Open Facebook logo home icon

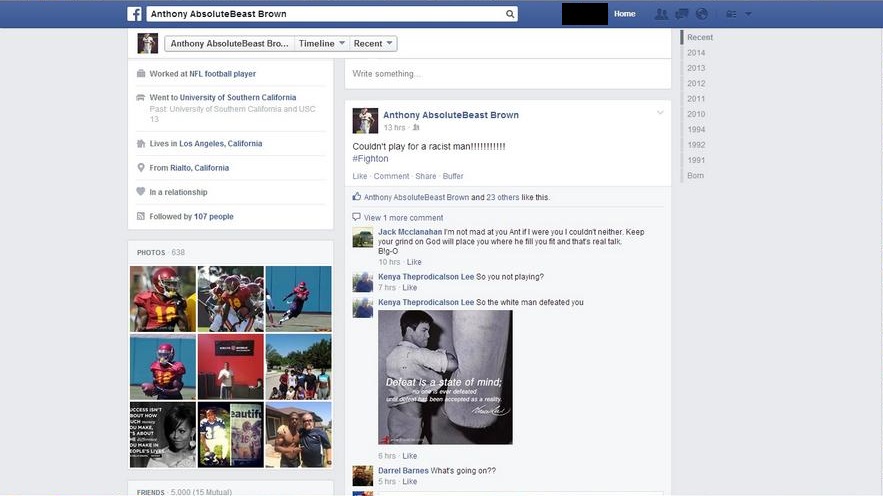[x=134, y=14]
